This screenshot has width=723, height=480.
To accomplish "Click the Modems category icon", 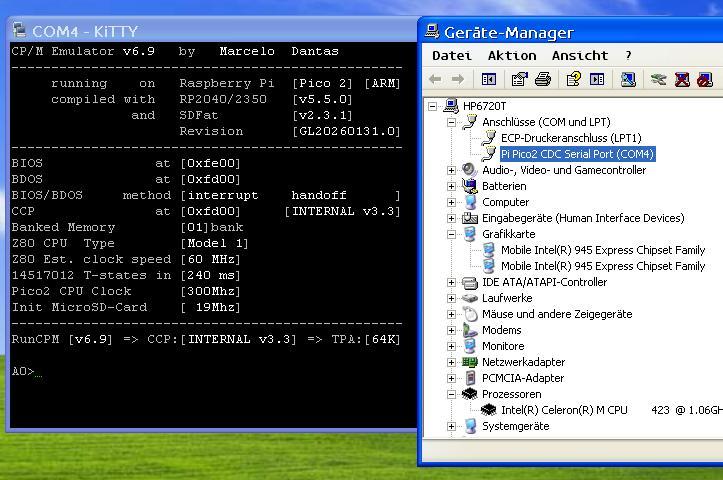I will (x=469, y=330).
